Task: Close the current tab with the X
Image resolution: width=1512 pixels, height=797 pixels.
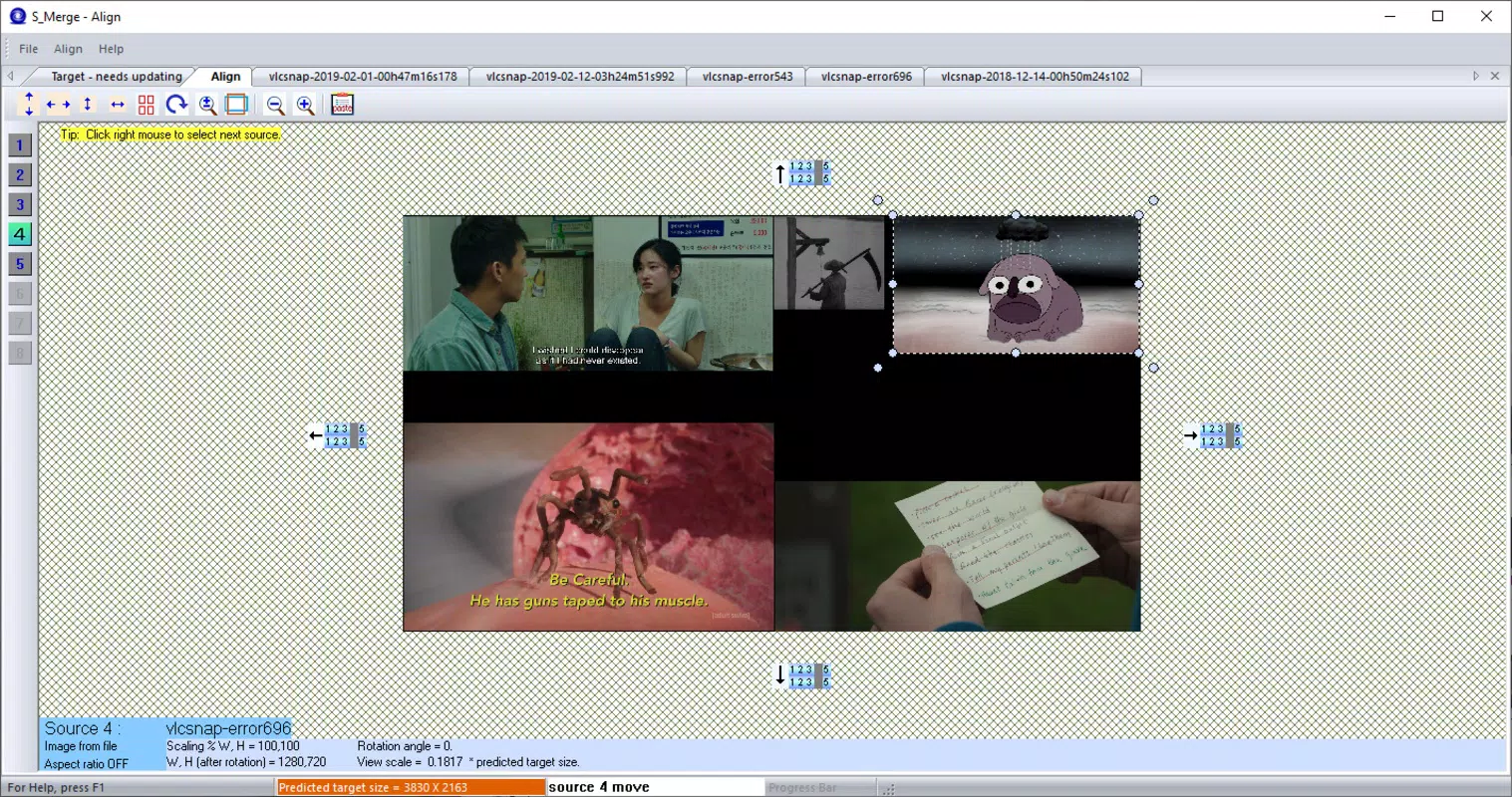Action: 1494,76
